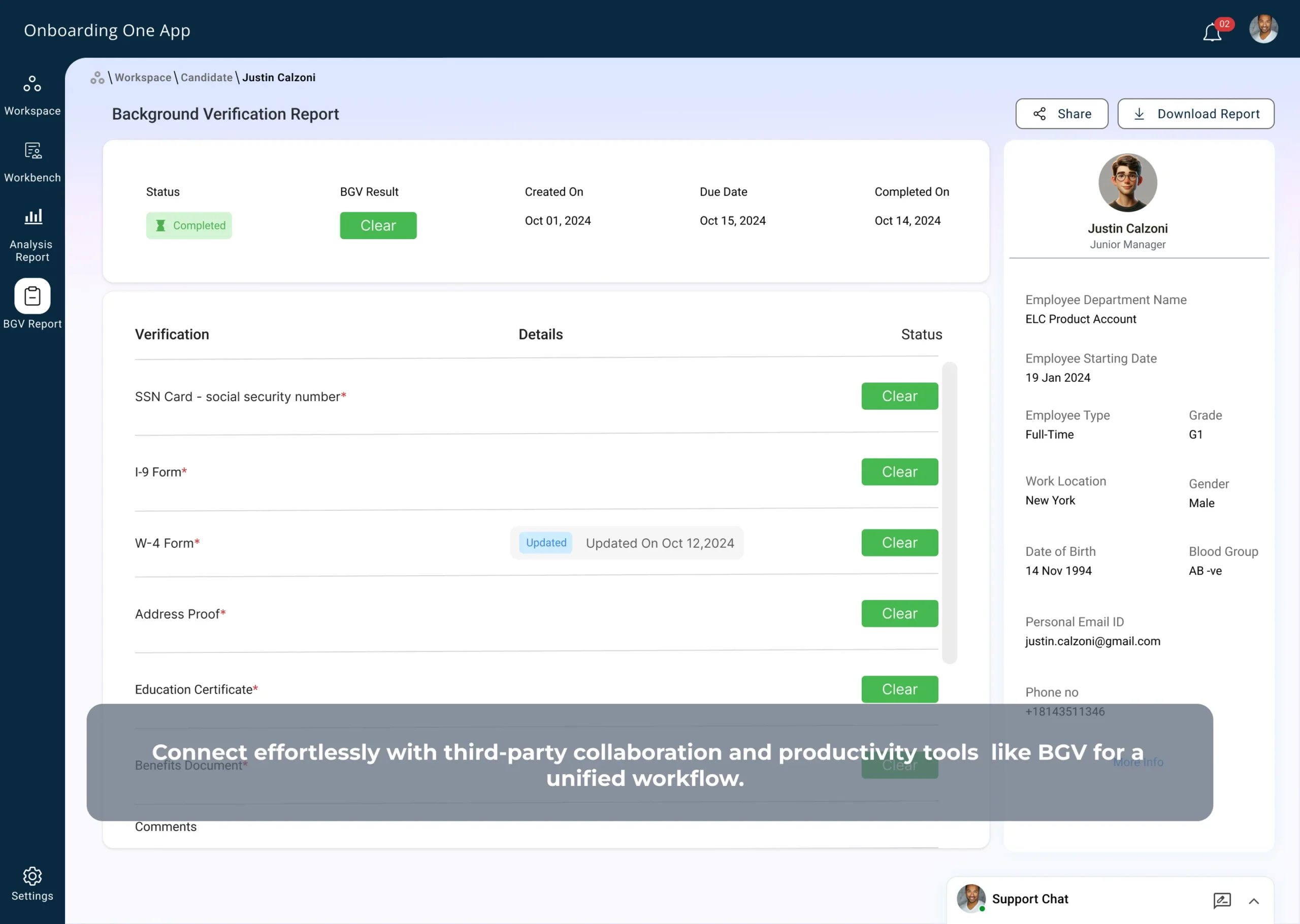The width and height of the screenshot is (1300, 924).
Task: Click the 'Details' column header
Action: tap(540, 335)
